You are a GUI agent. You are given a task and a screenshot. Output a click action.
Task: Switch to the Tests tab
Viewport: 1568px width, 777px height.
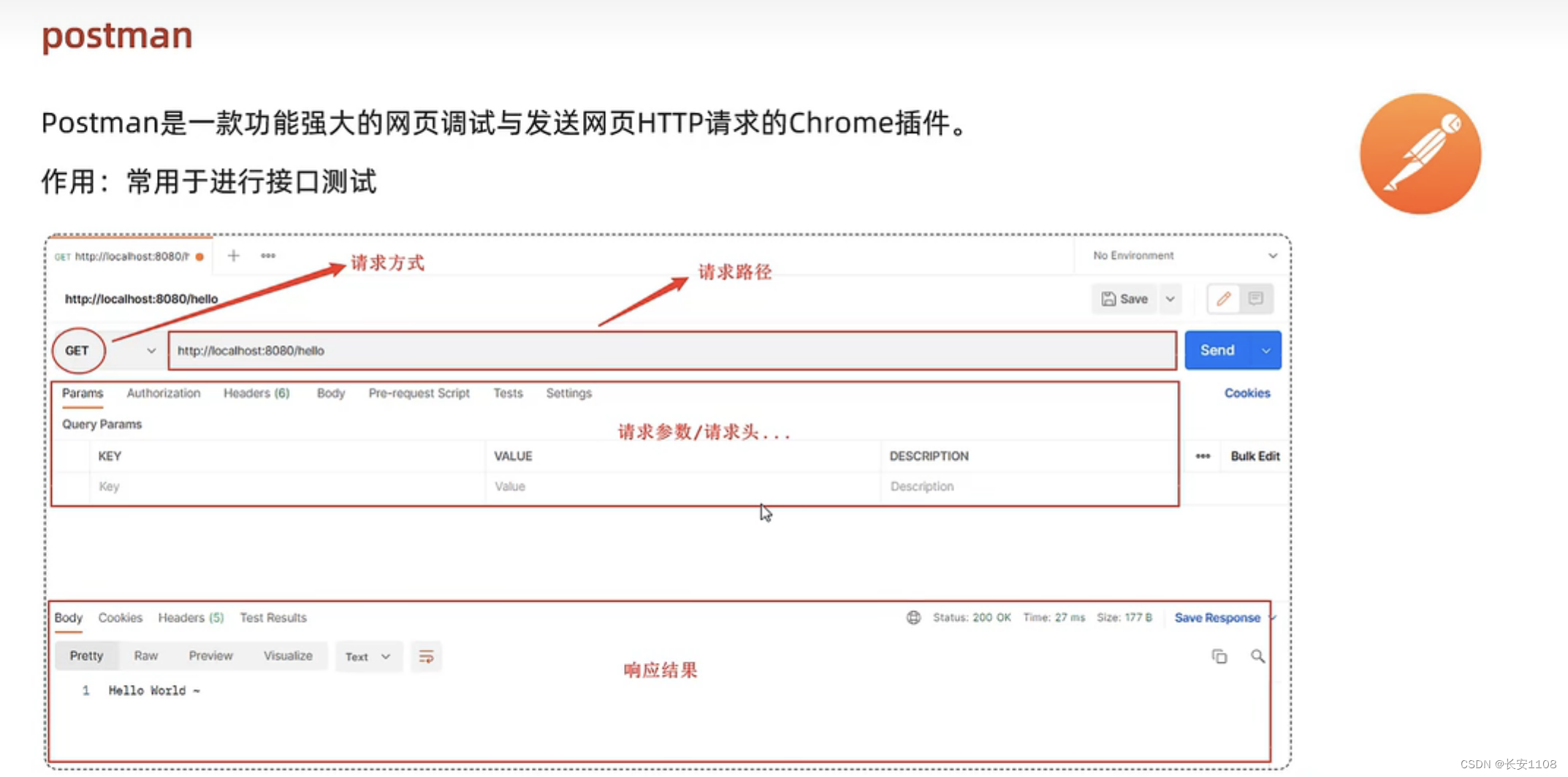[x=508, y=393]
